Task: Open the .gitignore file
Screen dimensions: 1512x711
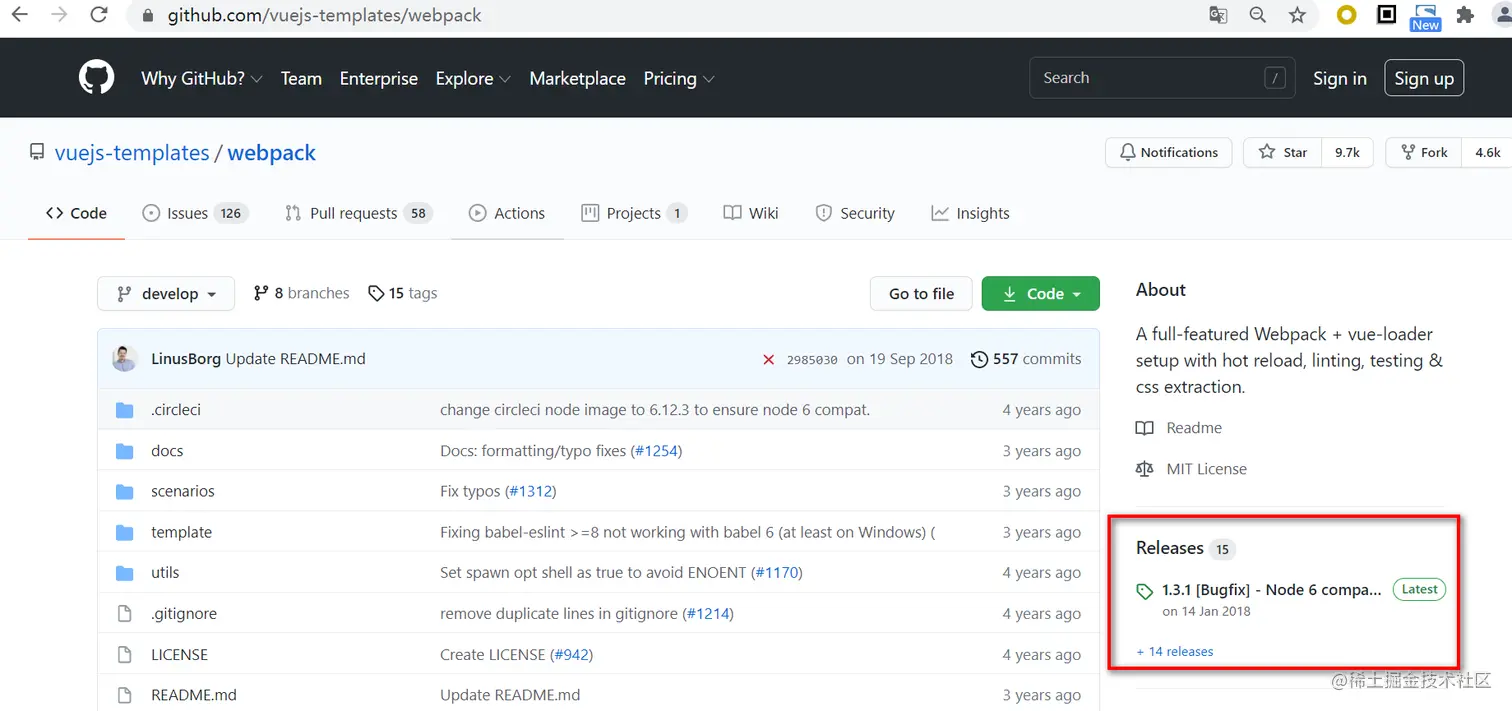Action: (184, 614)
